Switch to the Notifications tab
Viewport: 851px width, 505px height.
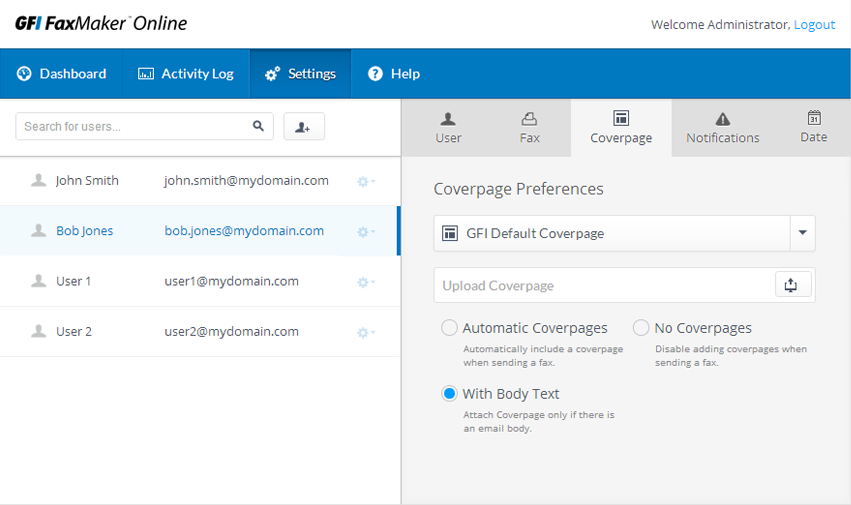(722, 128)
